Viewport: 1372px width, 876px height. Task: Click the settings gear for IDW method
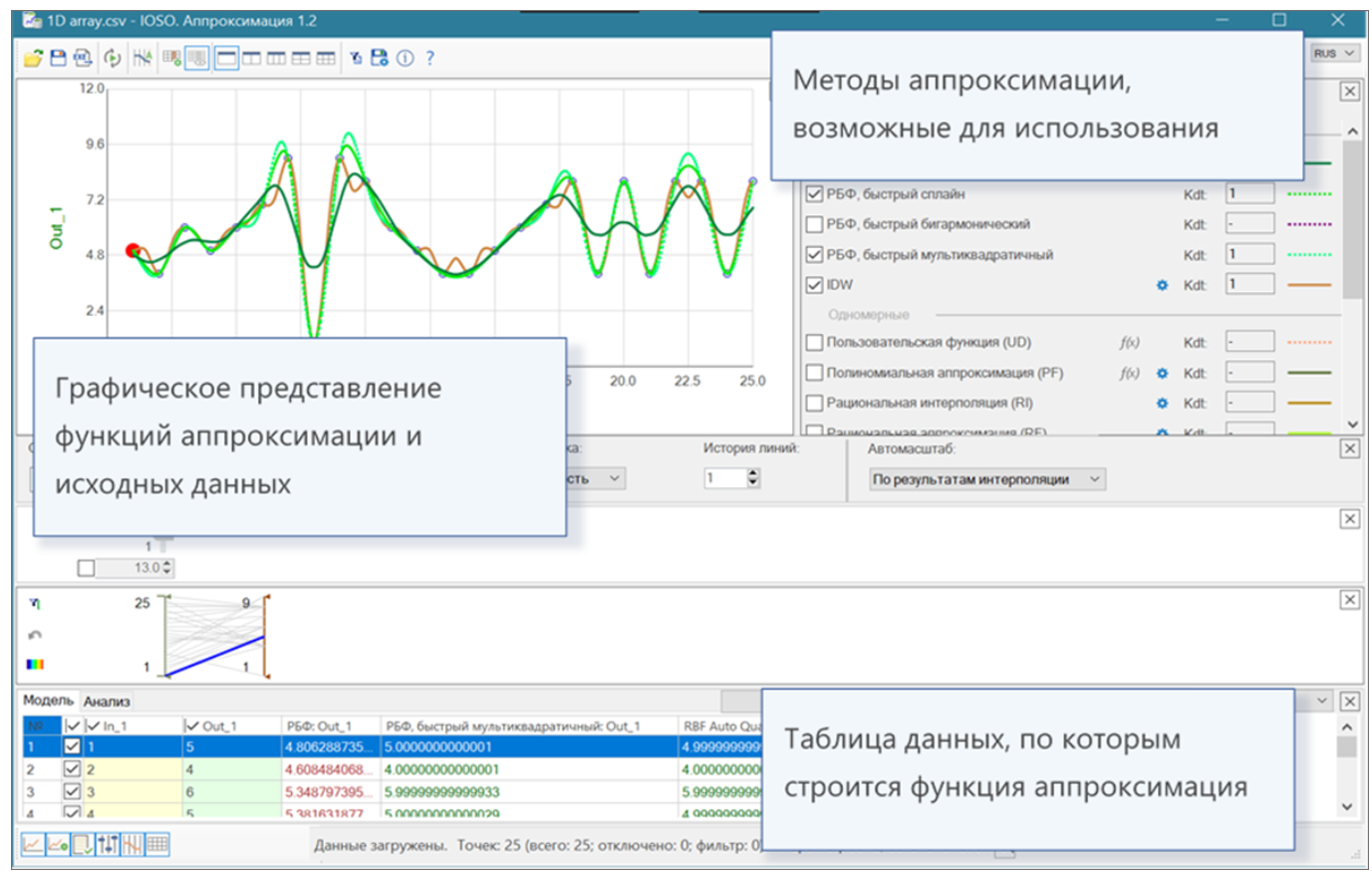pyautogui.click(x=1162, y=285)
